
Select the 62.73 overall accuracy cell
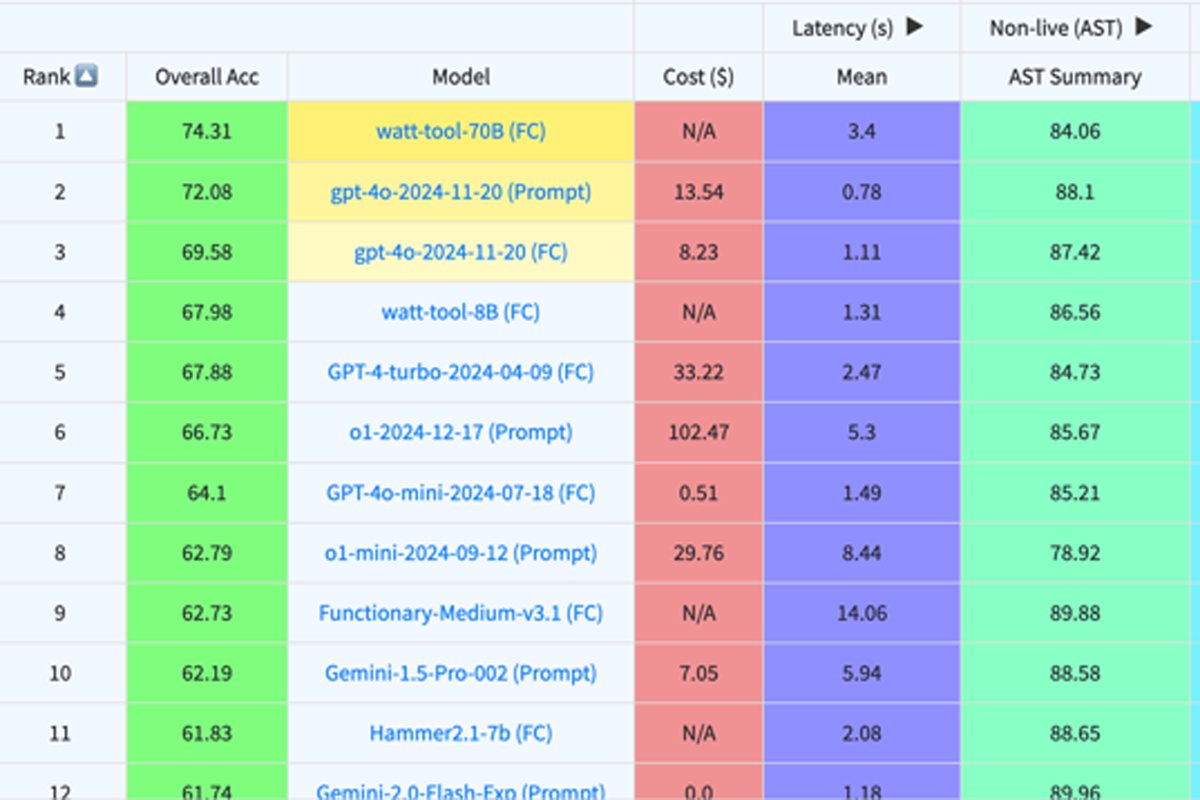(x=207, y=613)
